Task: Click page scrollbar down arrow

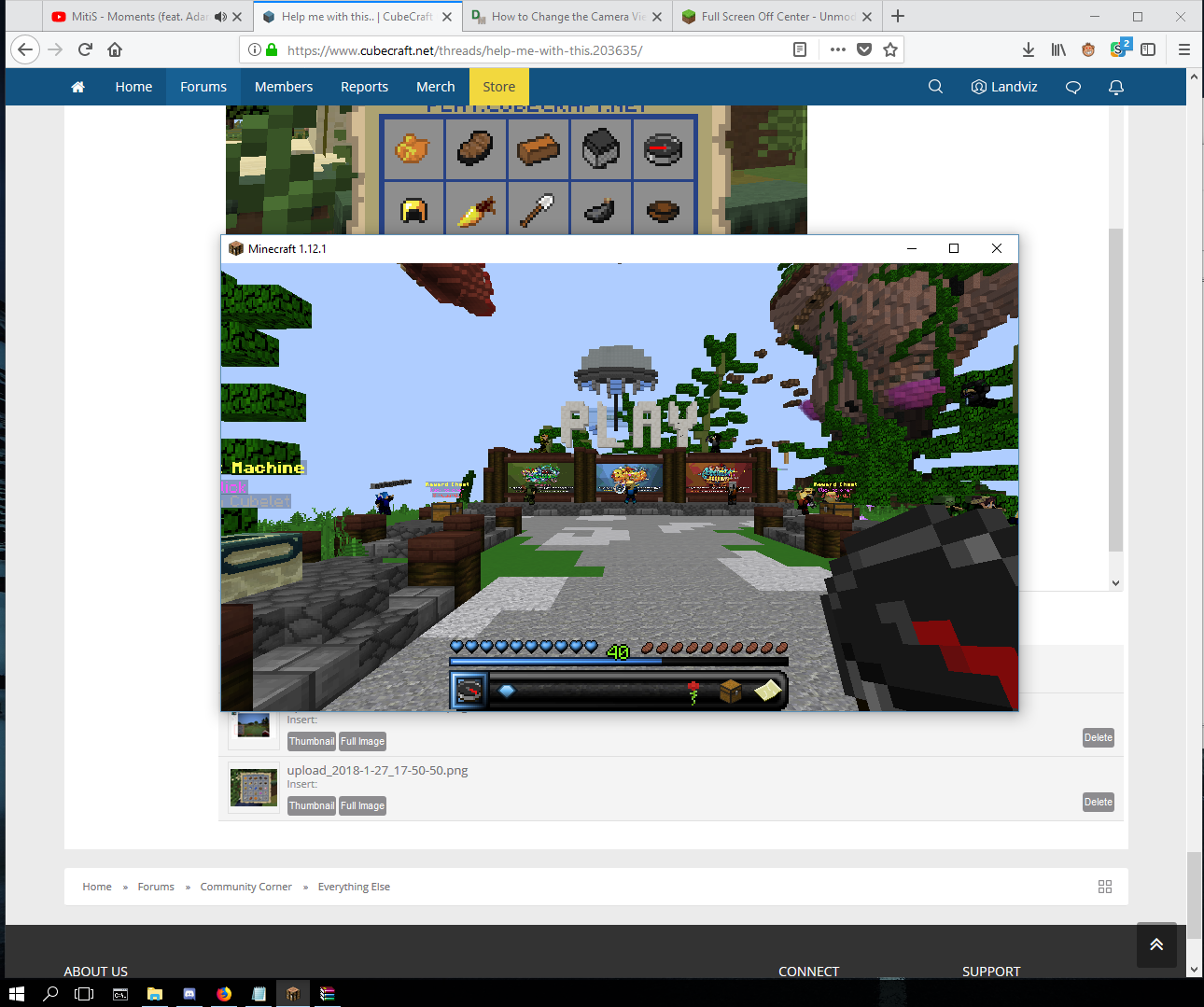Action: click(x=1194, y=970)
